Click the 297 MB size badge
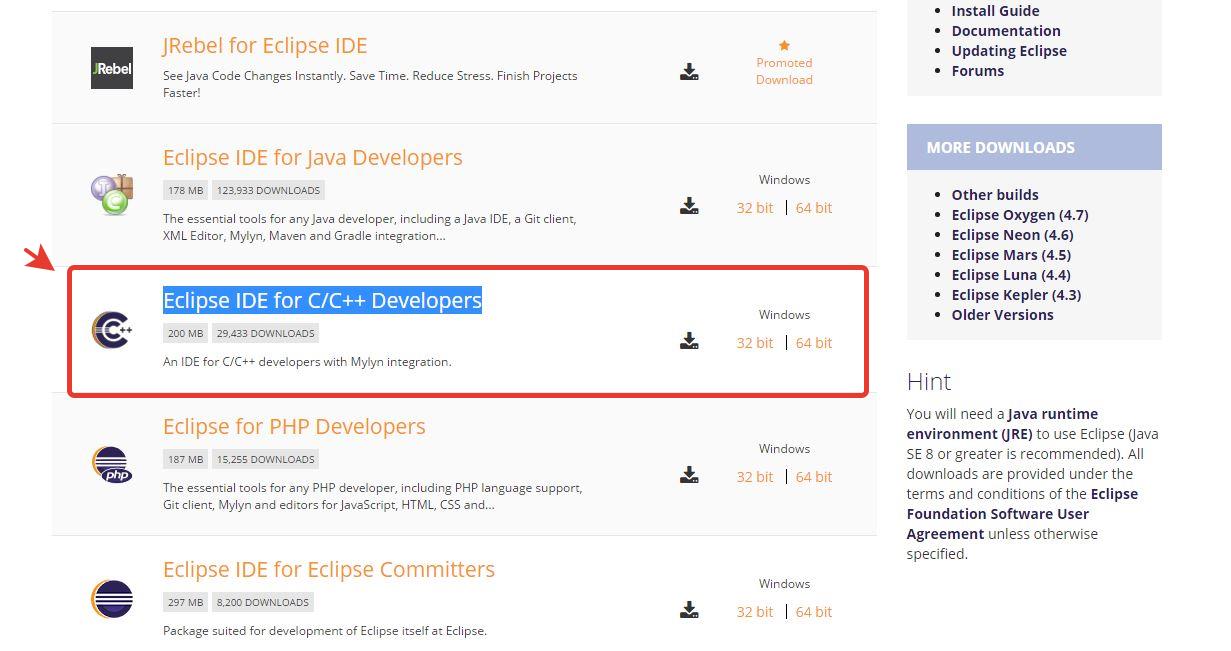This screenshot has height=651, width=1231. pyautogui.click(x=185, y=603)
